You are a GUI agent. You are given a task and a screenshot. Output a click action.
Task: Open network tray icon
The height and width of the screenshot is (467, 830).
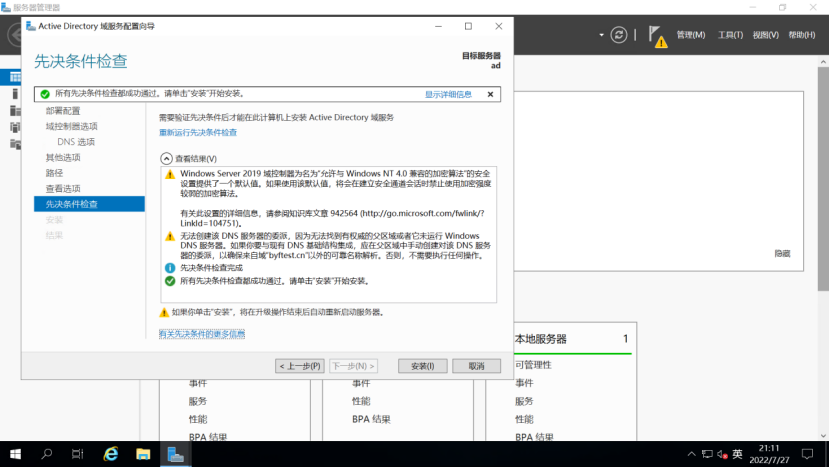point(707,454)
